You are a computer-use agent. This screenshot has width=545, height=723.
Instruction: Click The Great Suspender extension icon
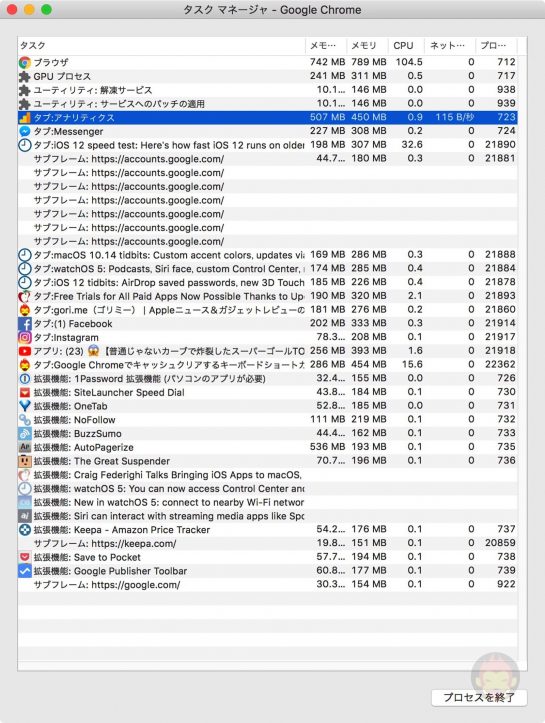click(25, 461)
